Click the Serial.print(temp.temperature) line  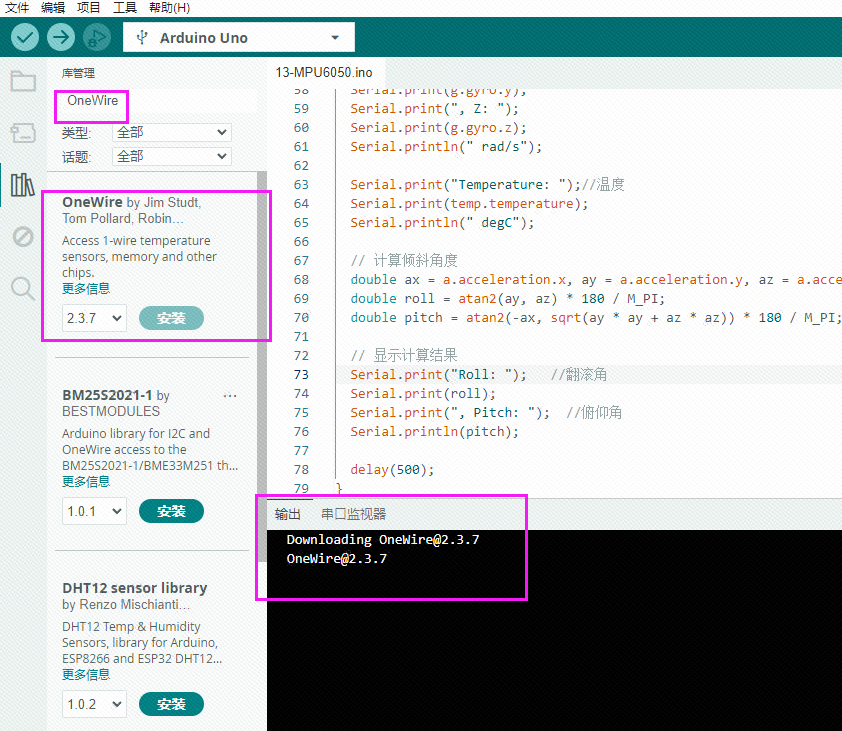point(469,204)
